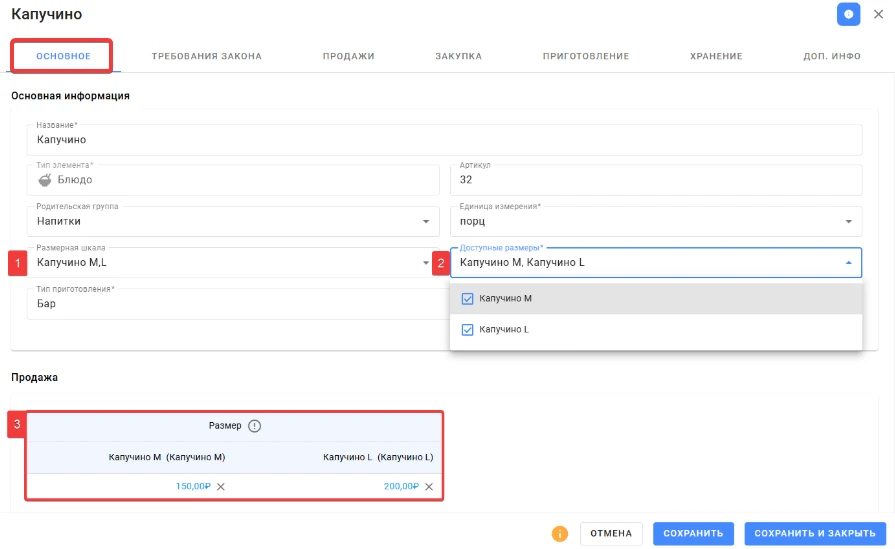The width and height of the screenshot is (895, 549).
Task: Click the Отмена button
Action: (611, 534)
